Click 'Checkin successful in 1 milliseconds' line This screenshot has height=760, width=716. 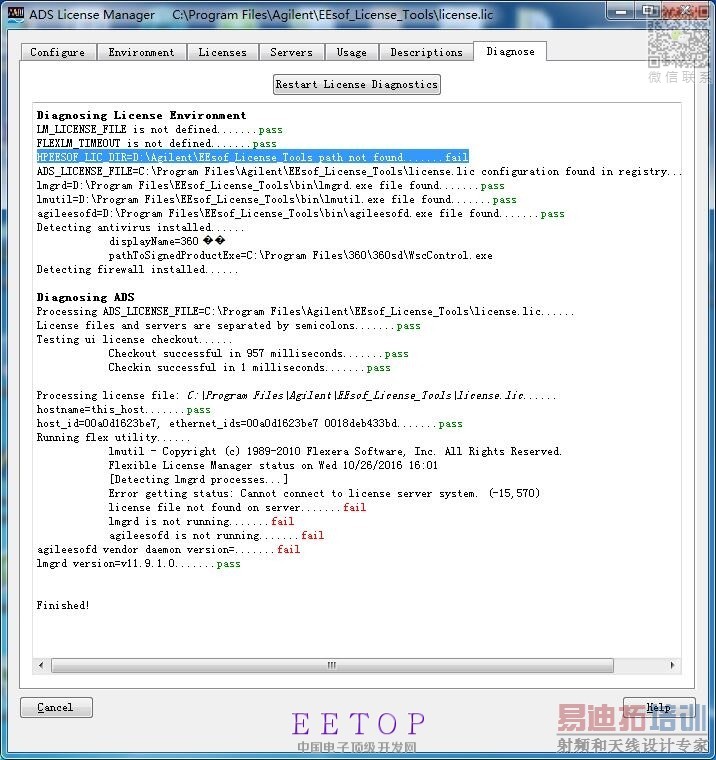249,368
